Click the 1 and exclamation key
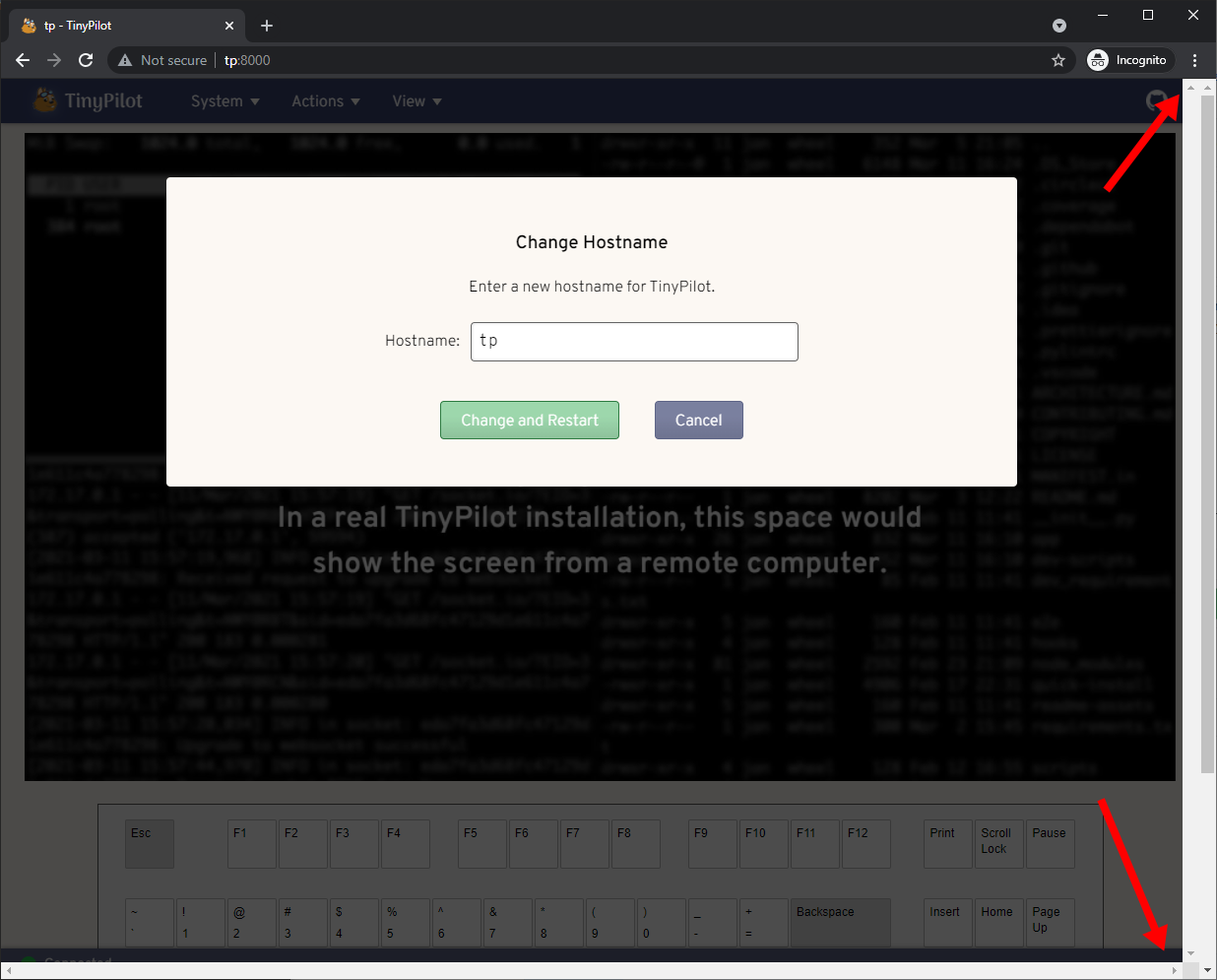1217x980 pixels. click(201, 923)
